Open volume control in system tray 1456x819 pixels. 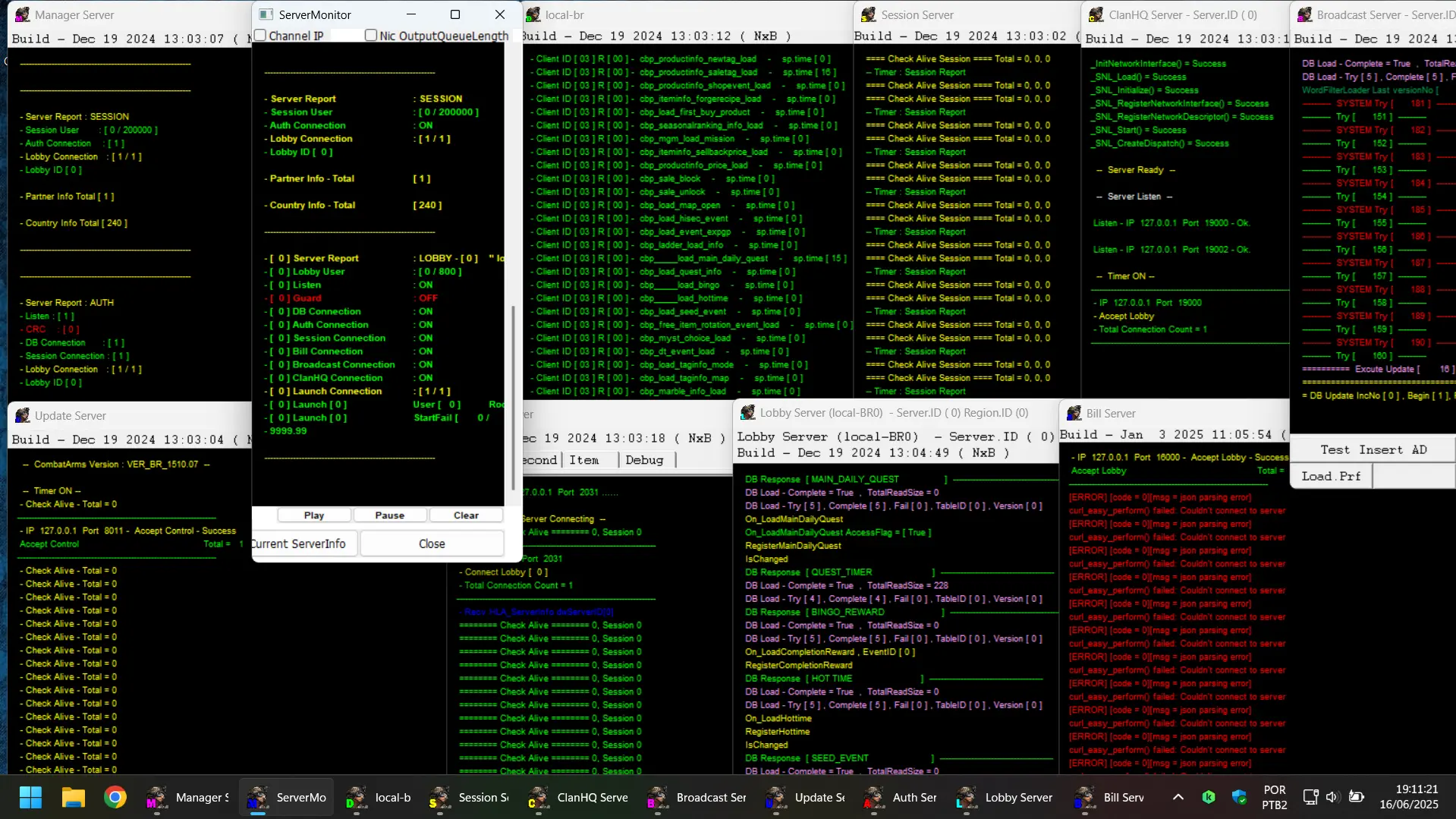click(1332, 797)
